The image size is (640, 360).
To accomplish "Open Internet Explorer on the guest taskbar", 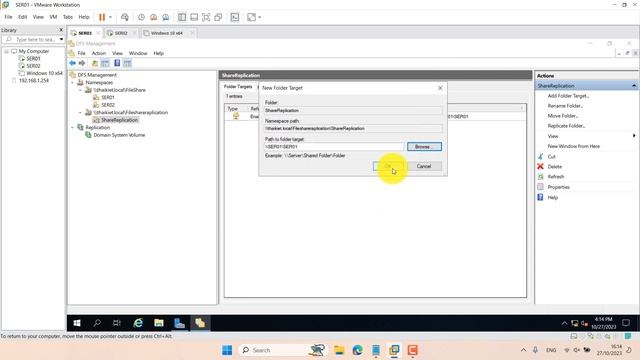I will 138,323.
